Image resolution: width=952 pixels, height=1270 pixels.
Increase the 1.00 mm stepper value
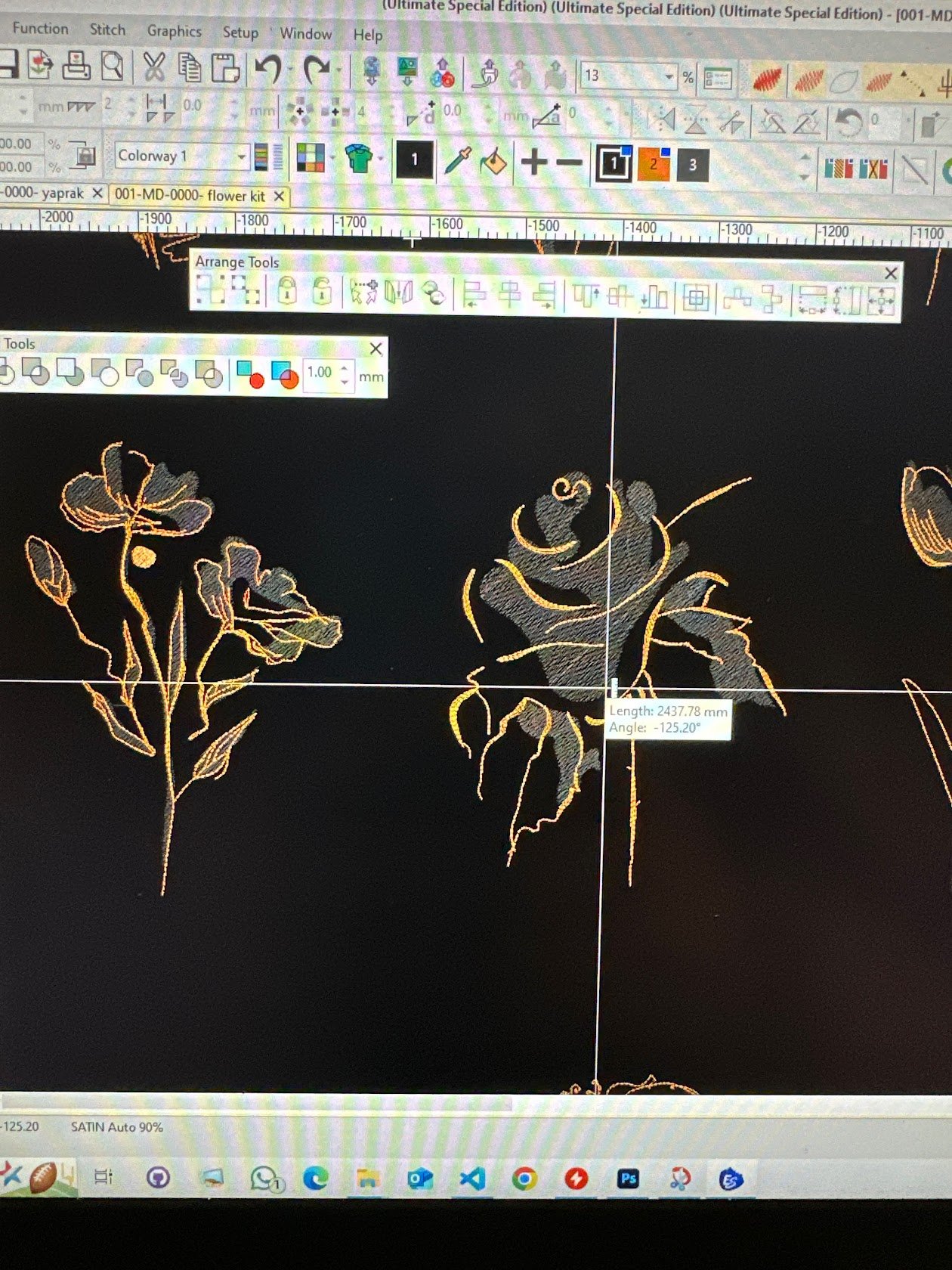click(x=345, y=367)
